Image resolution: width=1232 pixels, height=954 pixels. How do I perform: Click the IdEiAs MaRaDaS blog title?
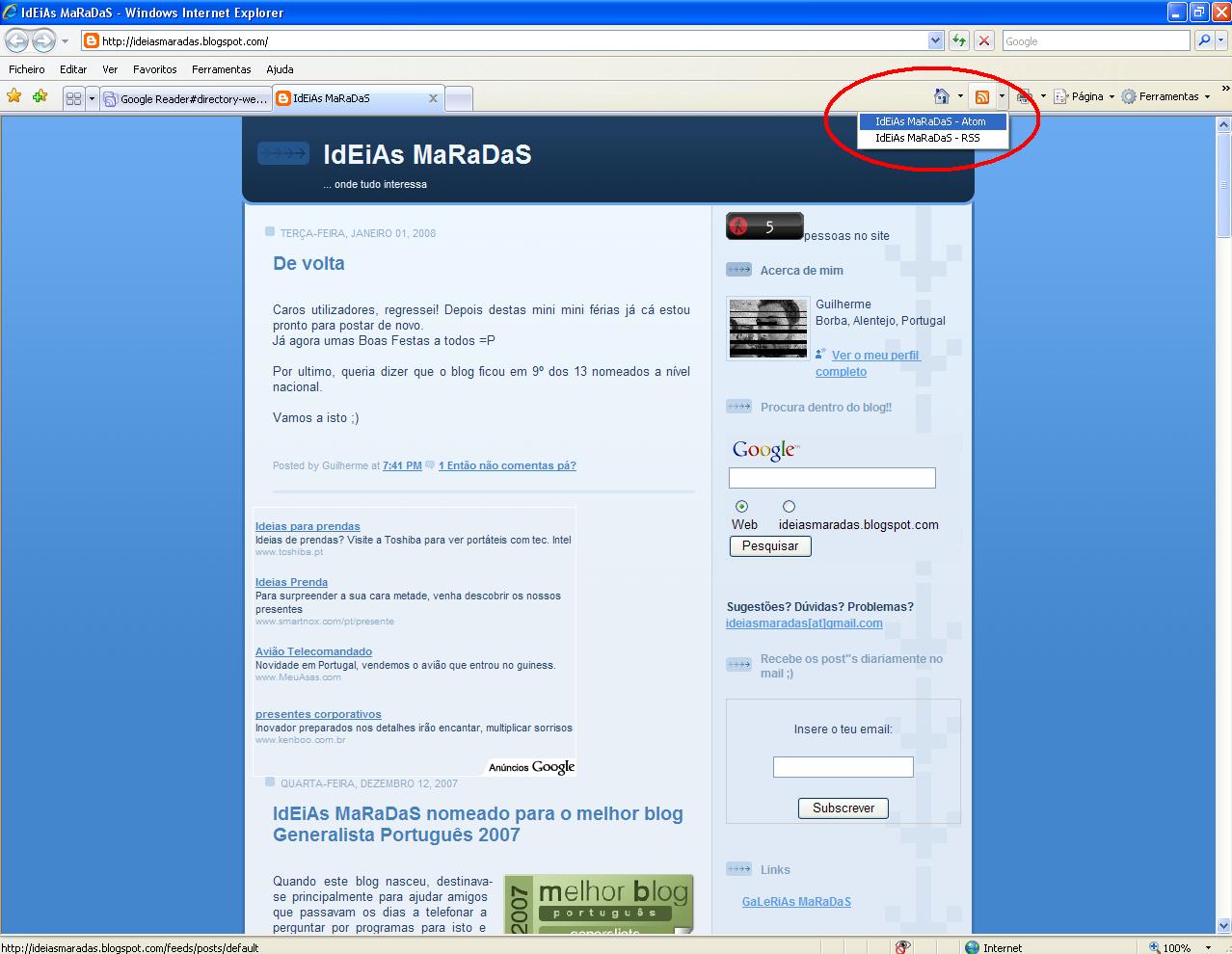click(427, 155)
